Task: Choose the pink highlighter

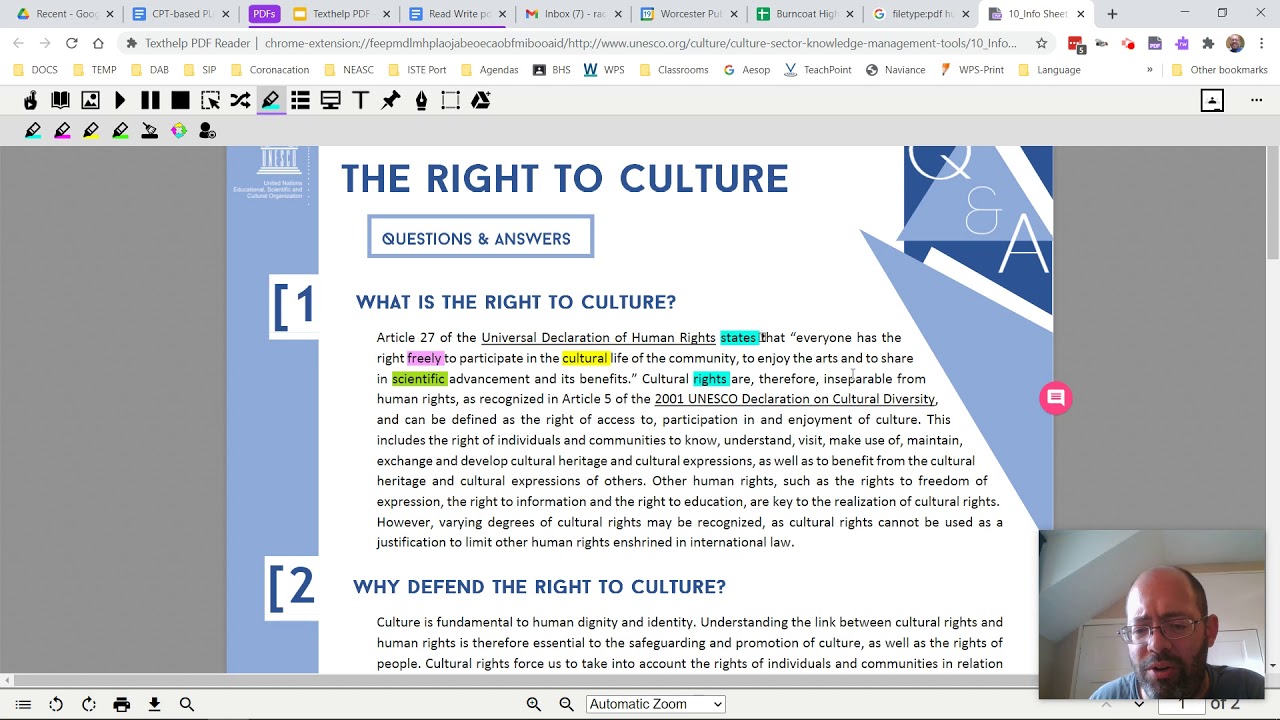Action: click(x=62, y=130)
